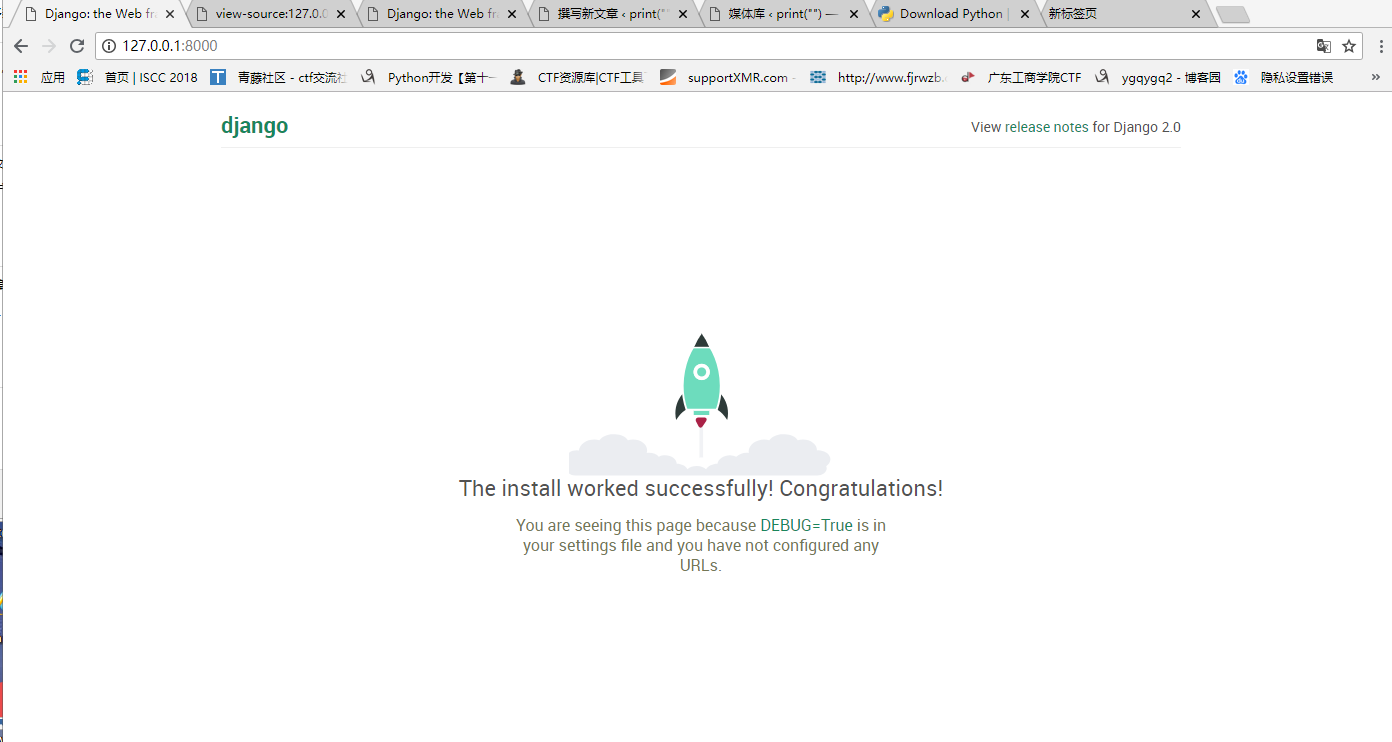The width and height of the screenshot is (1392, 742).
Task: Open the 首页 | ISCC 2018 bookmark
Action: (x=138, y=77)
